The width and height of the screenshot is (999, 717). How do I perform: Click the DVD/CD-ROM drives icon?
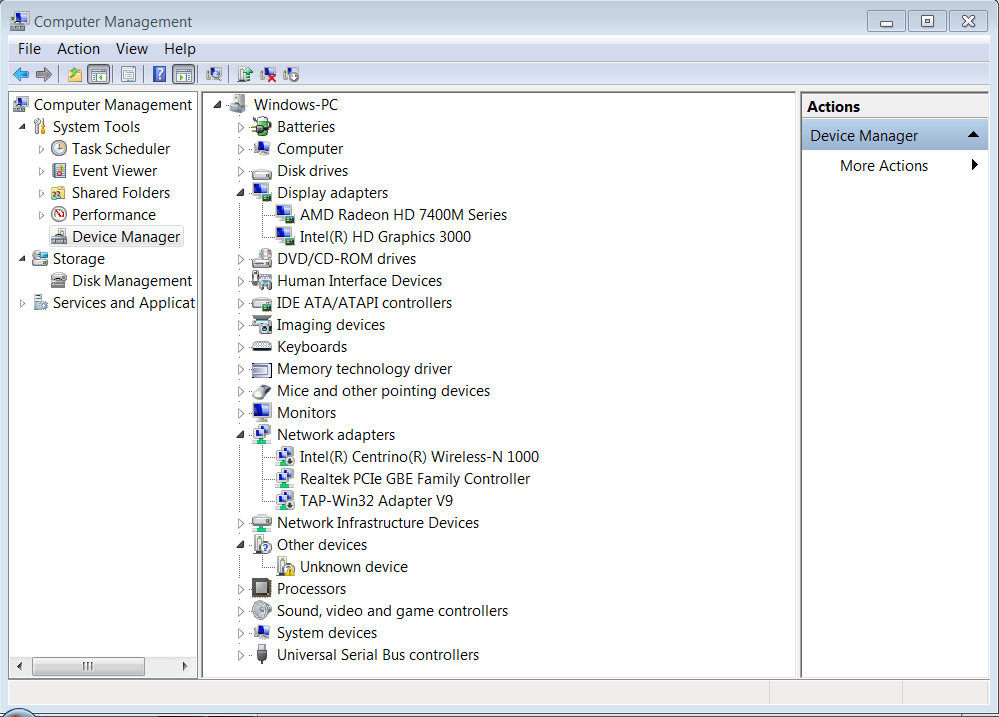pyautogui.click(x=261, y=259)
